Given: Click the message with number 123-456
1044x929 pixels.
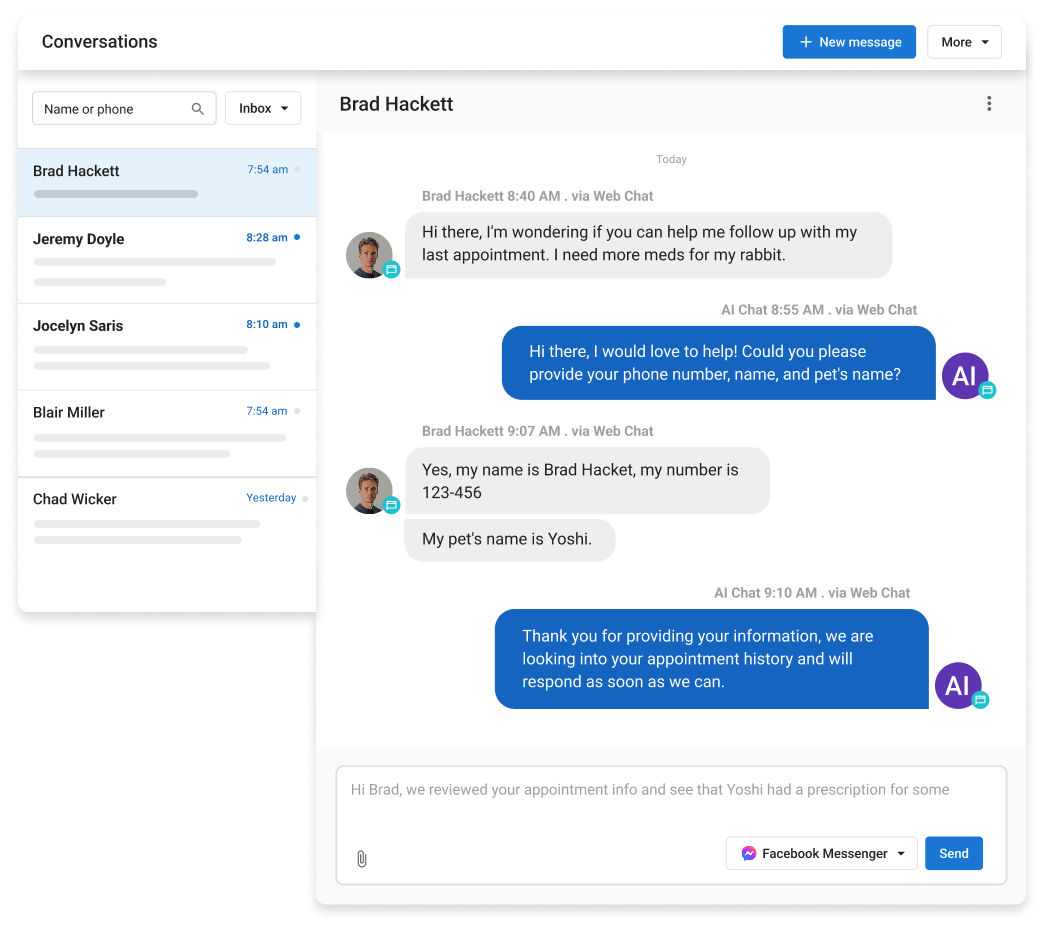Looking at the screenshot, I should [x=587, y=481].
